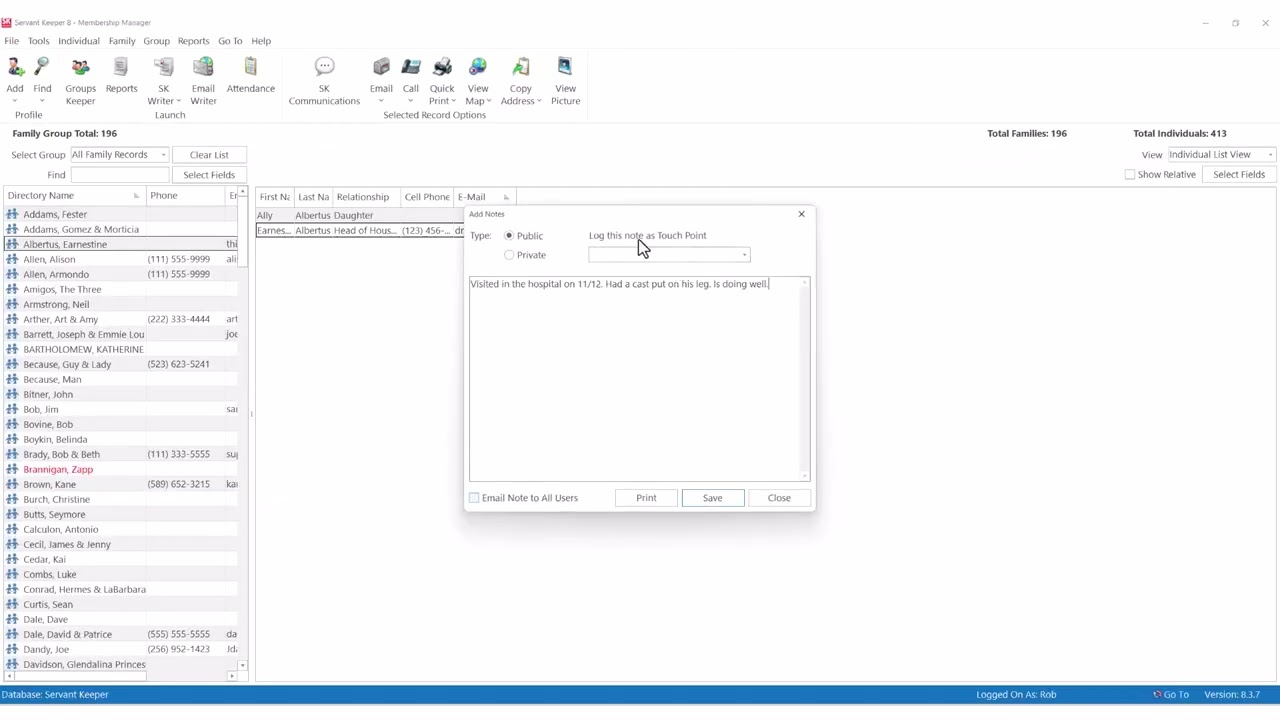This screenshot has width=1280, height=720.
Task: Select the Albertus, Earnestine family row
Action: pos(121,244)
